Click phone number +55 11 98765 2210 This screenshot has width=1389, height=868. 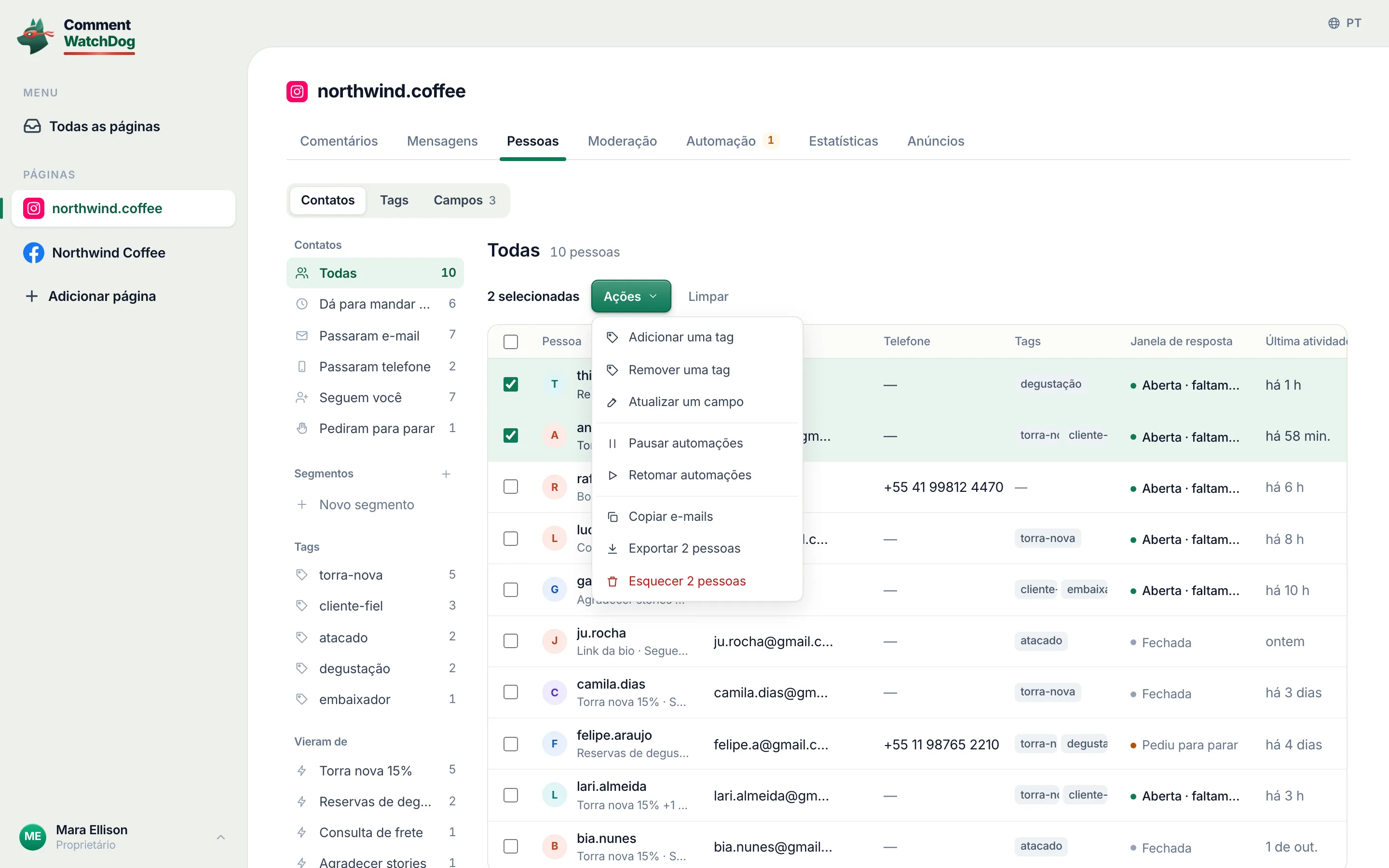(x=941, y=745)
